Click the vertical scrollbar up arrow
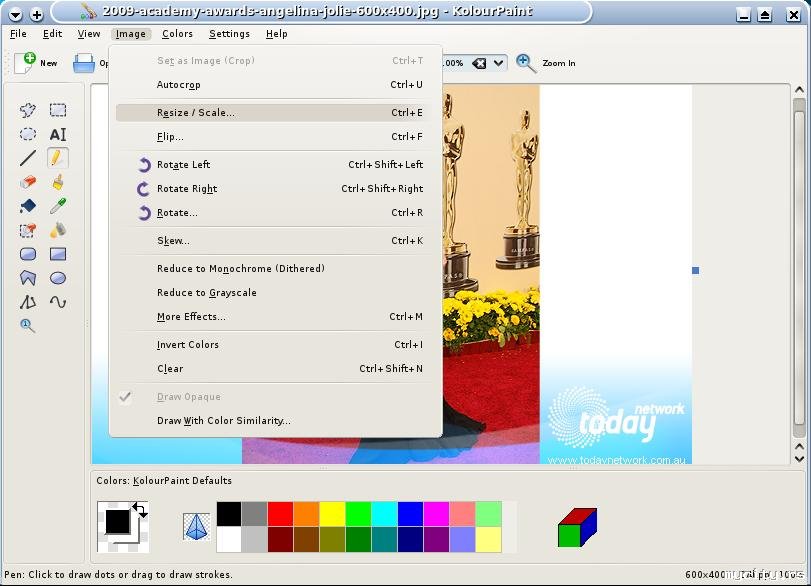This screenshot has width=811, height=586. pyautogui.click(x=800, y=90)
